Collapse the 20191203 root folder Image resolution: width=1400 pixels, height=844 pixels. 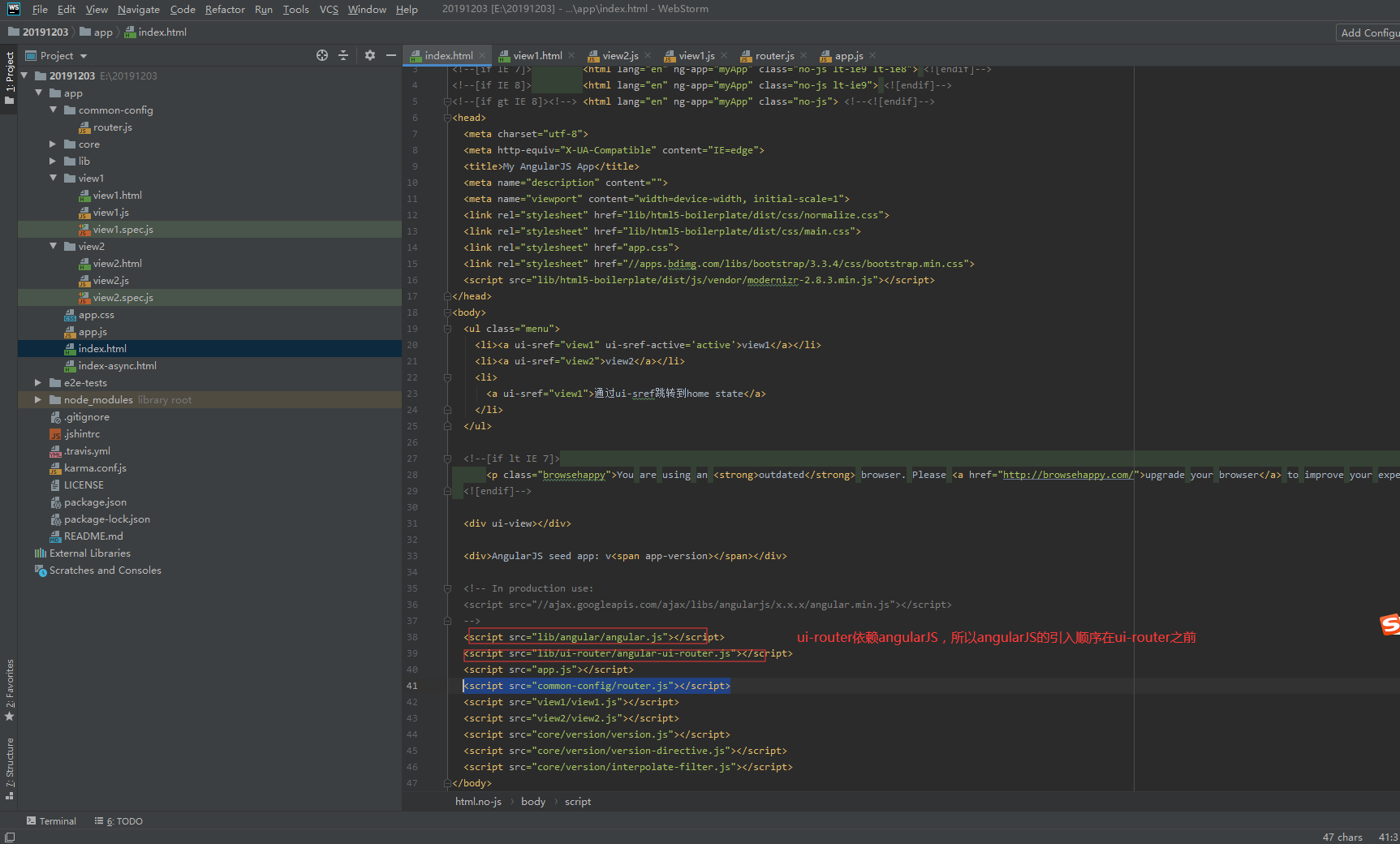pyautogui.click(x=24, y=75)
